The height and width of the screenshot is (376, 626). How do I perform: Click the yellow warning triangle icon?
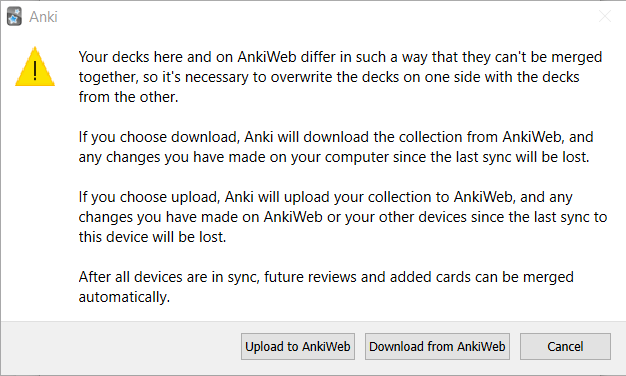click(x=35, y=66)
